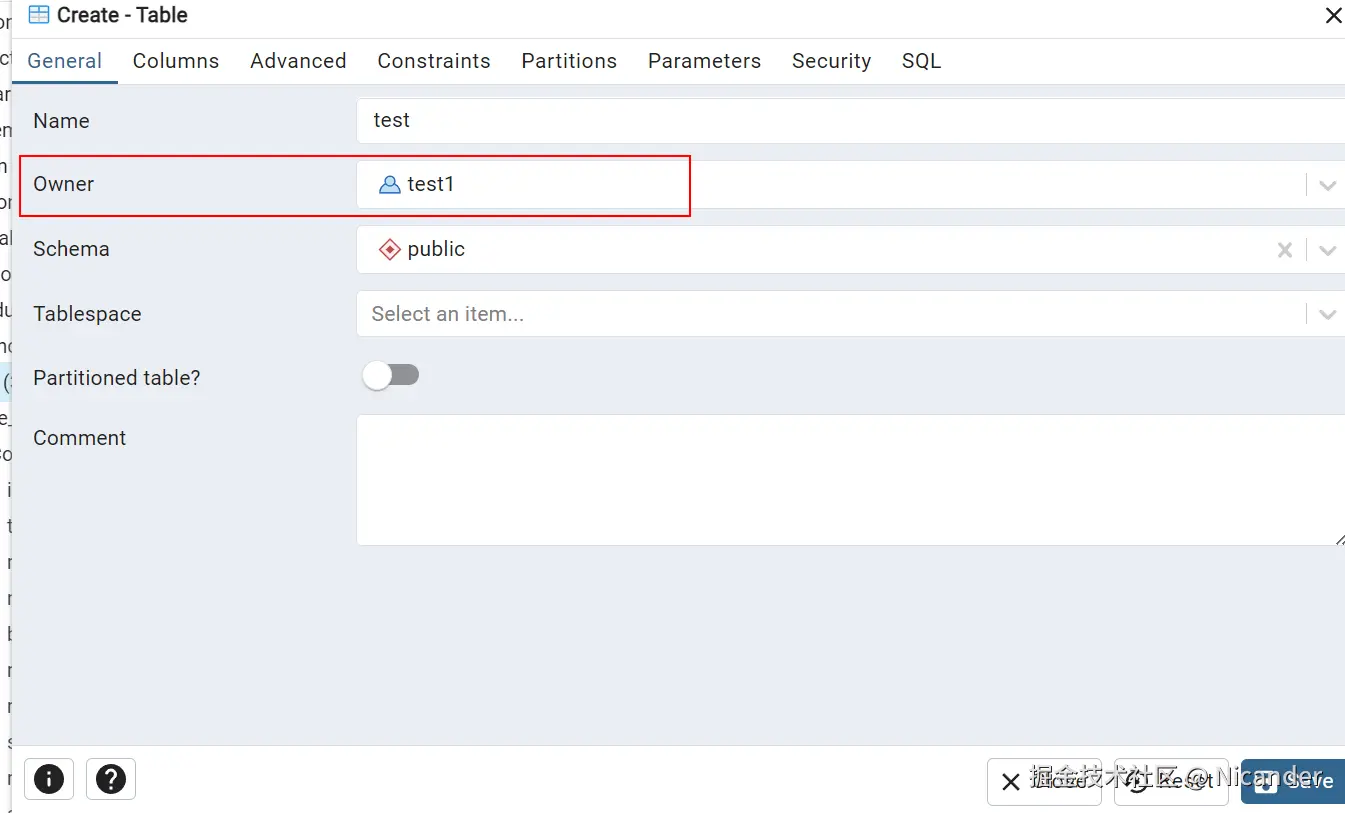Toggle the Partitioned table switch

(391, 376)
